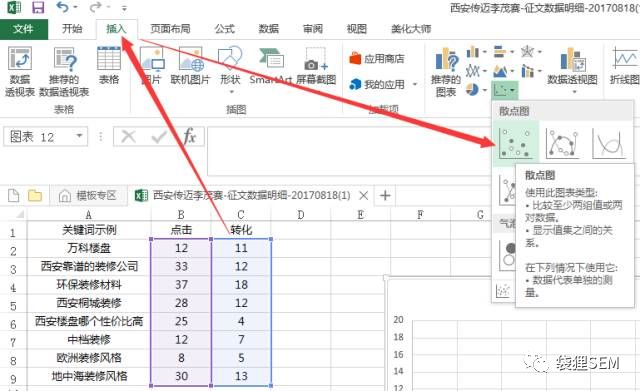Expand the Name Box dropdown arrow
Viewport: 640px width, 391px height.
click(x=79, y=136)
